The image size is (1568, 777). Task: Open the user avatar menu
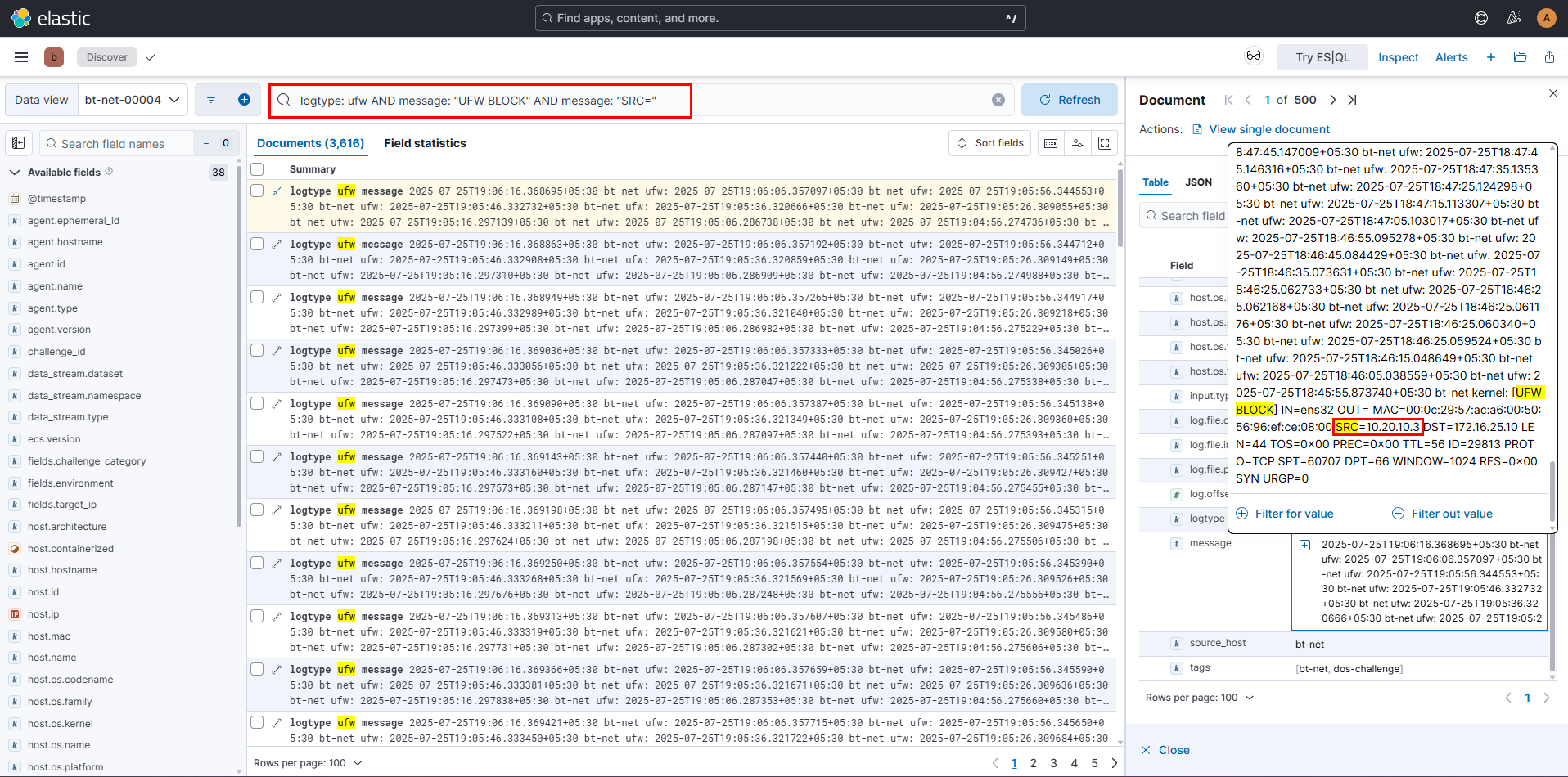point(1546,18)
